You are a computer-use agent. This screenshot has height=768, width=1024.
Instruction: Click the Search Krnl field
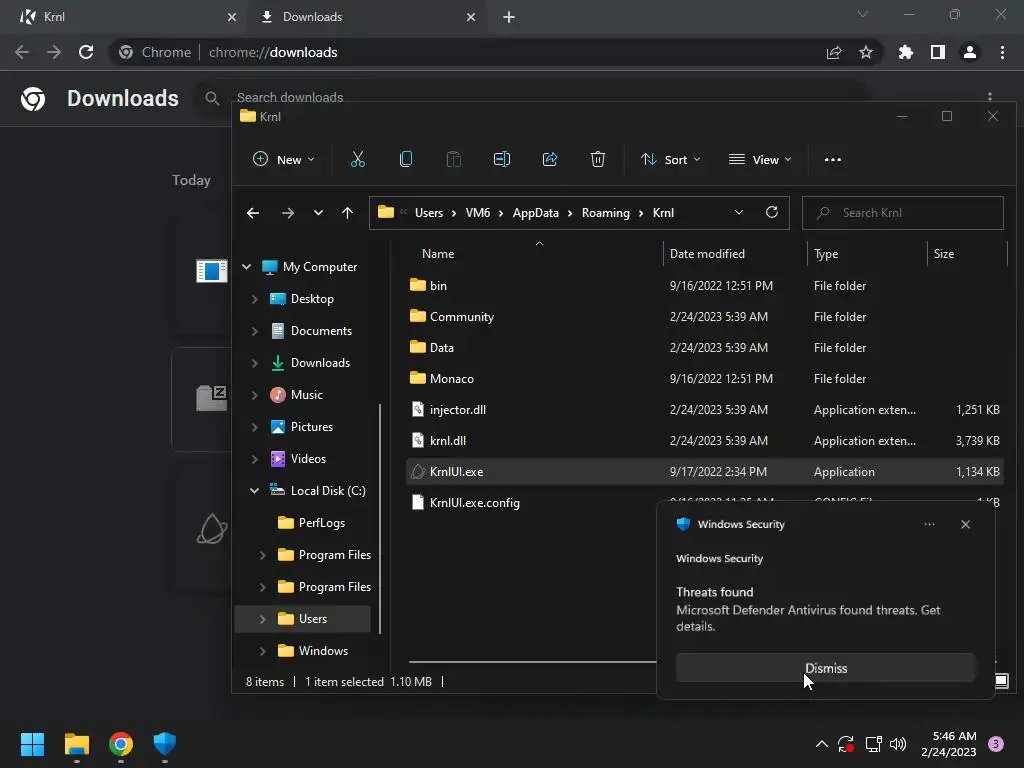pos(903,213)
